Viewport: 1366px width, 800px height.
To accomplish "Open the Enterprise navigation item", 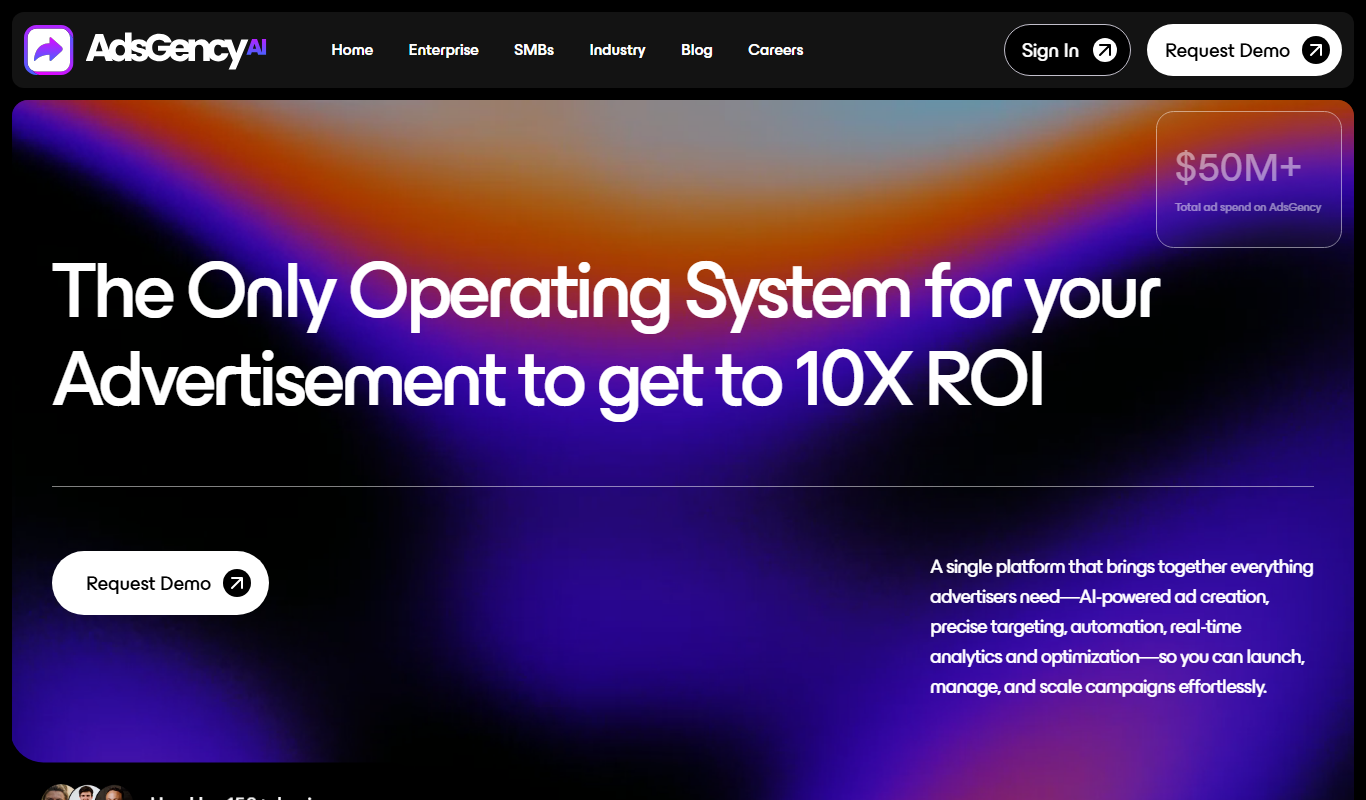I will (443, 50).
